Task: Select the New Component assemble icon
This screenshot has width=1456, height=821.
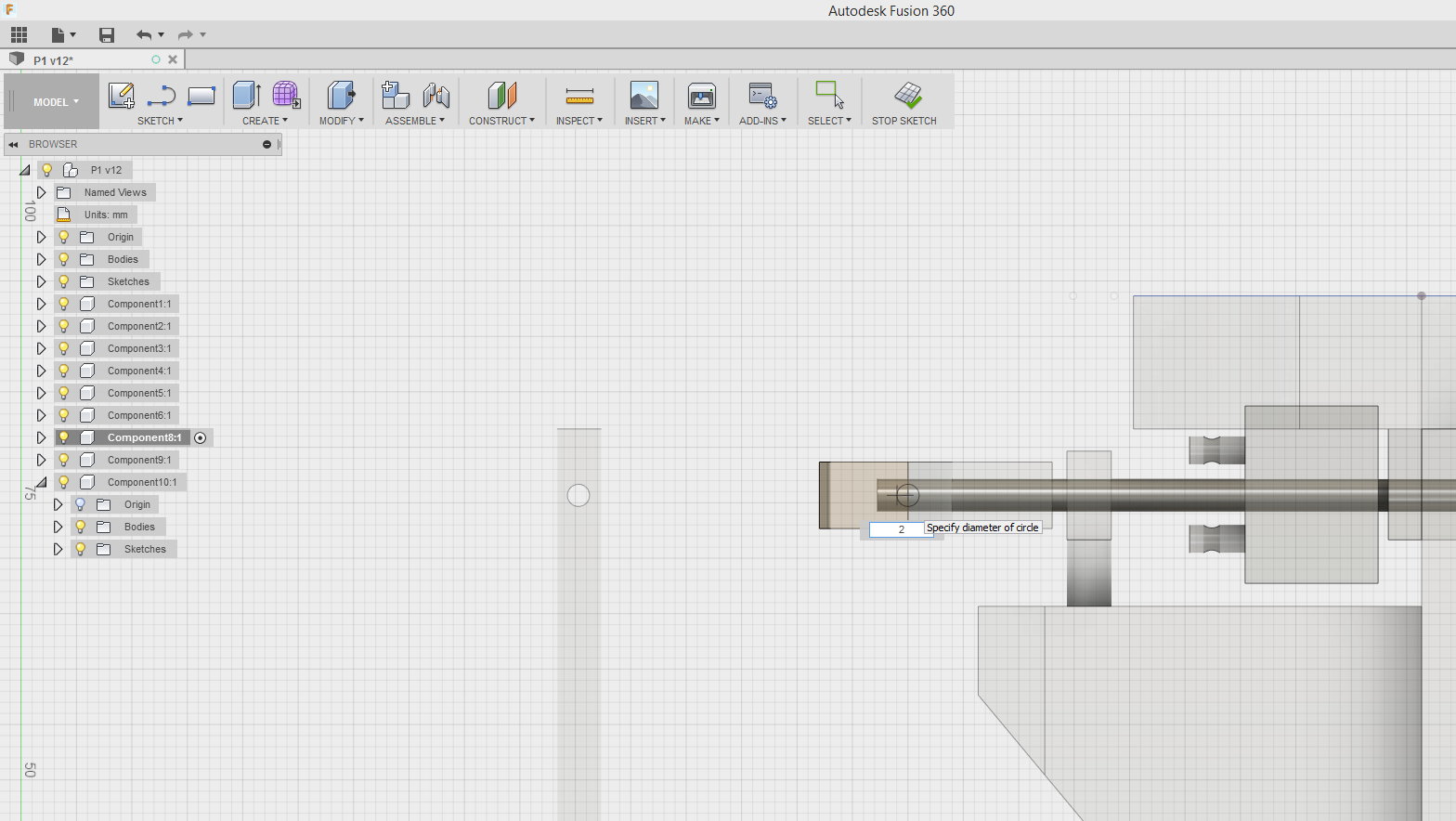Action: (x=396, y=95)
